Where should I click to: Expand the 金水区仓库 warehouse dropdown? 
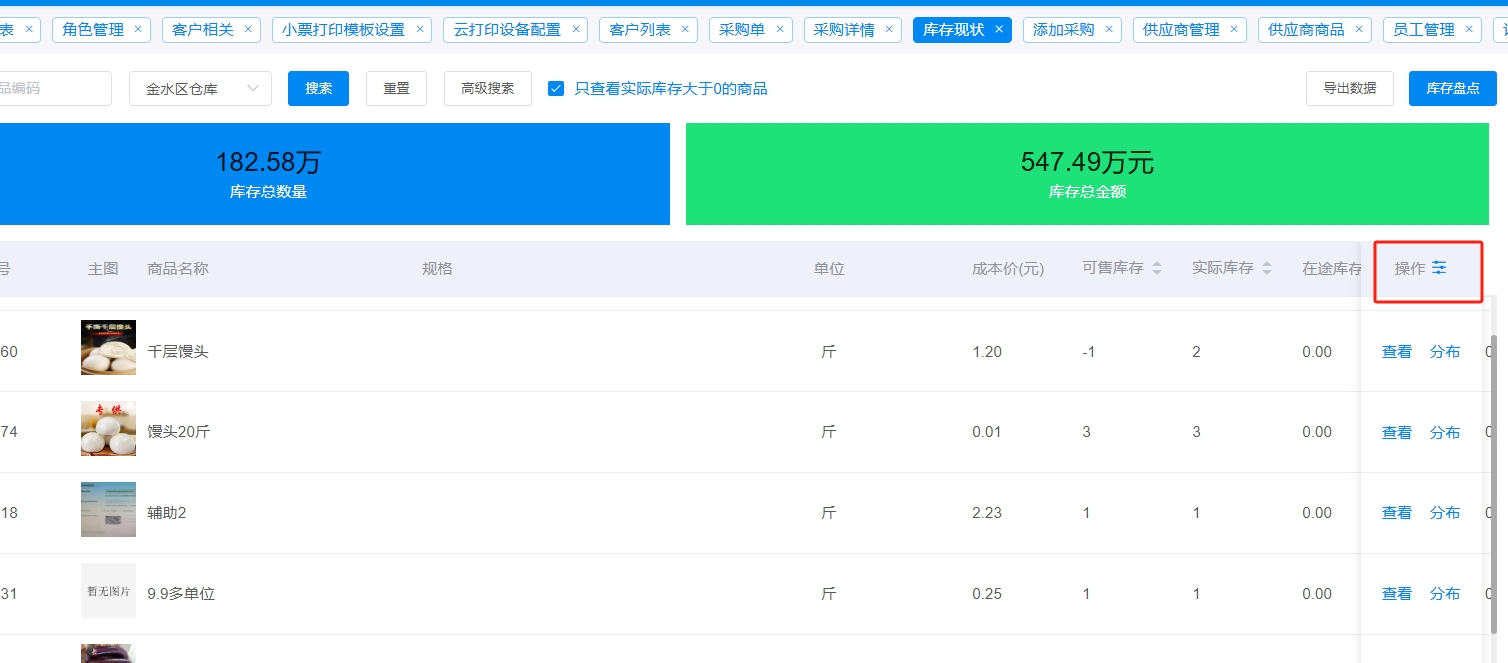(x=200, y=89)
